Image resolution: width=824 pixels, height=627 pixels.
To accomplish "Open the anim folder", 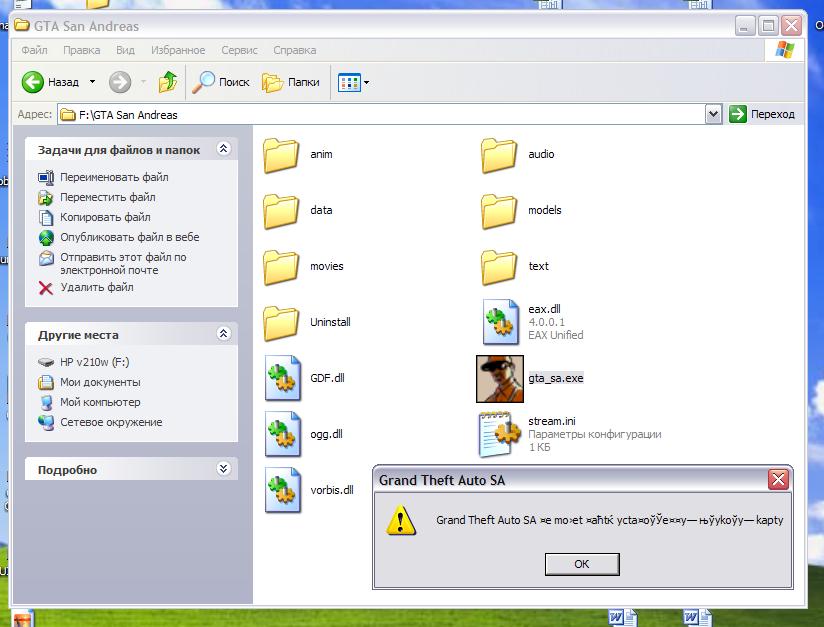I will pos(283,154).
